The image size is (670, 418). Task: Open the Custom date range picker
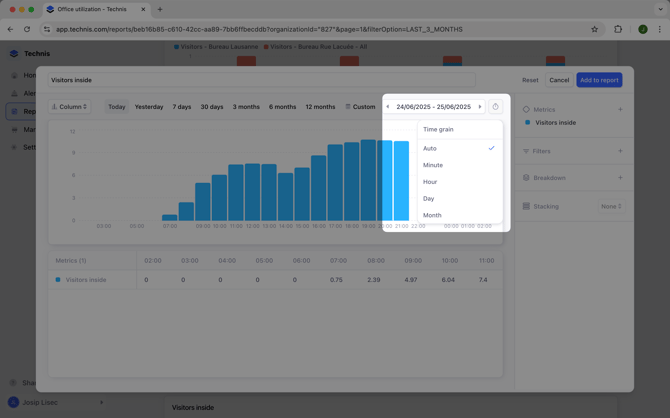[360, 107]
